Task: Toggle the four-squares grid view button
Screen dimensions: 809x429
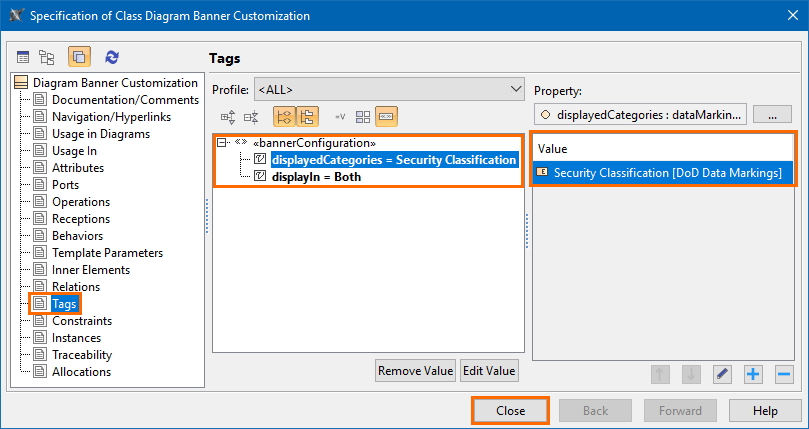Action: pyautogui.click(x=363, y=116)
